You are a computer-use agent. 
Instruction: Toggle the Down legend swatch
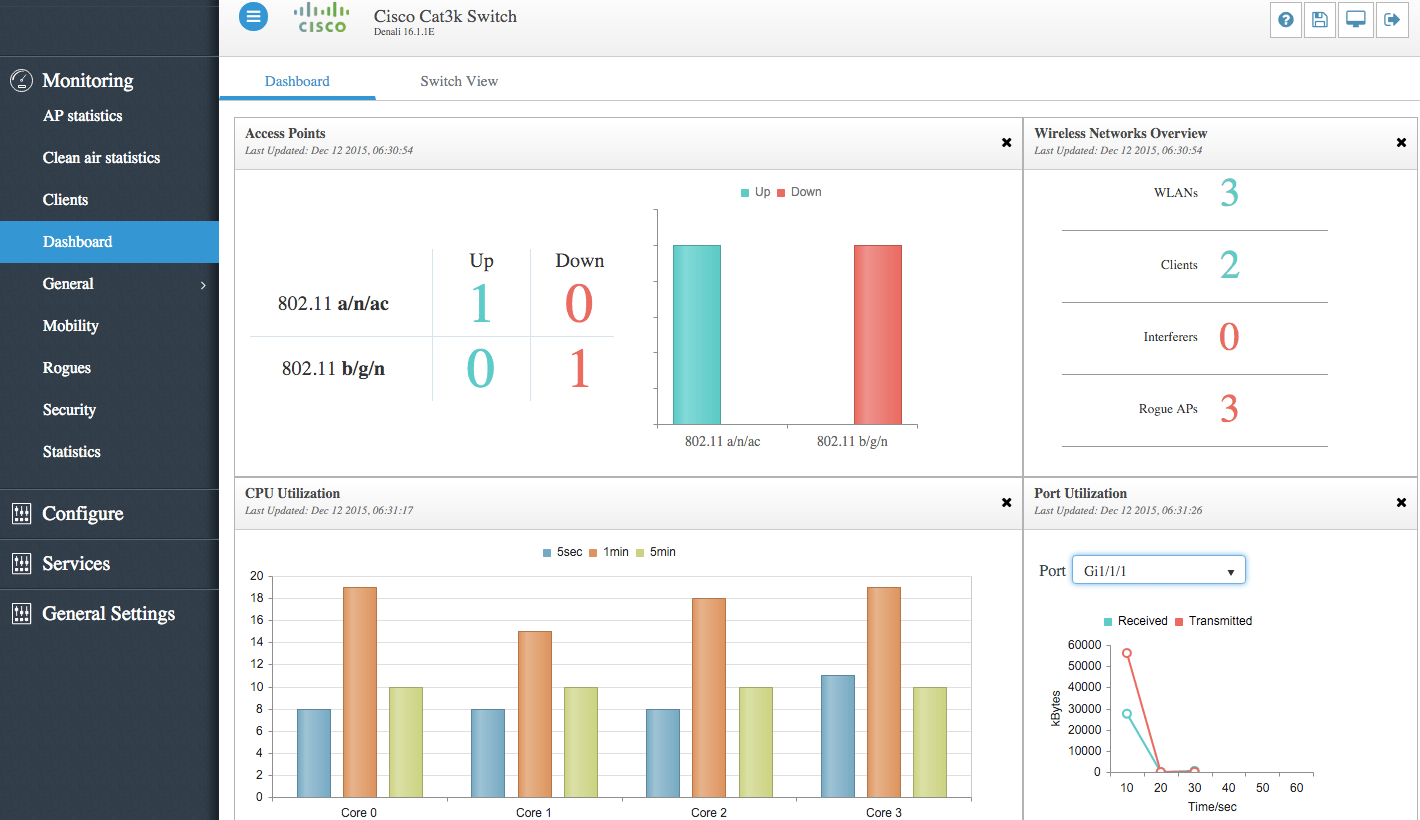[x=781, y=193]
